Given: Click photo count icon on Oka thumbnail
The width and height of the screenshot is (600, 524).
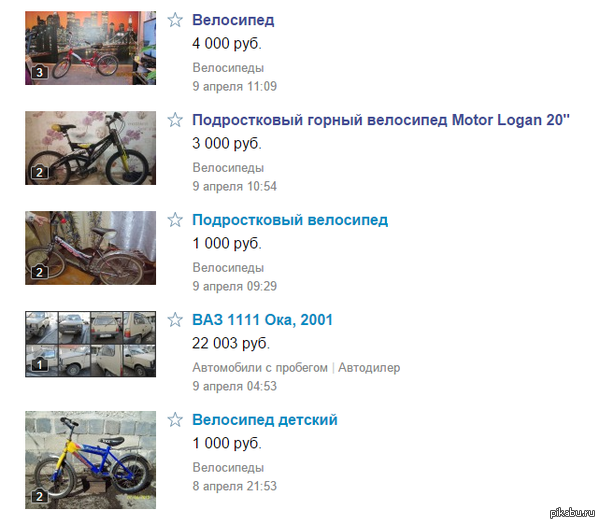Looking at the screenshot, I should click(39, 364).
